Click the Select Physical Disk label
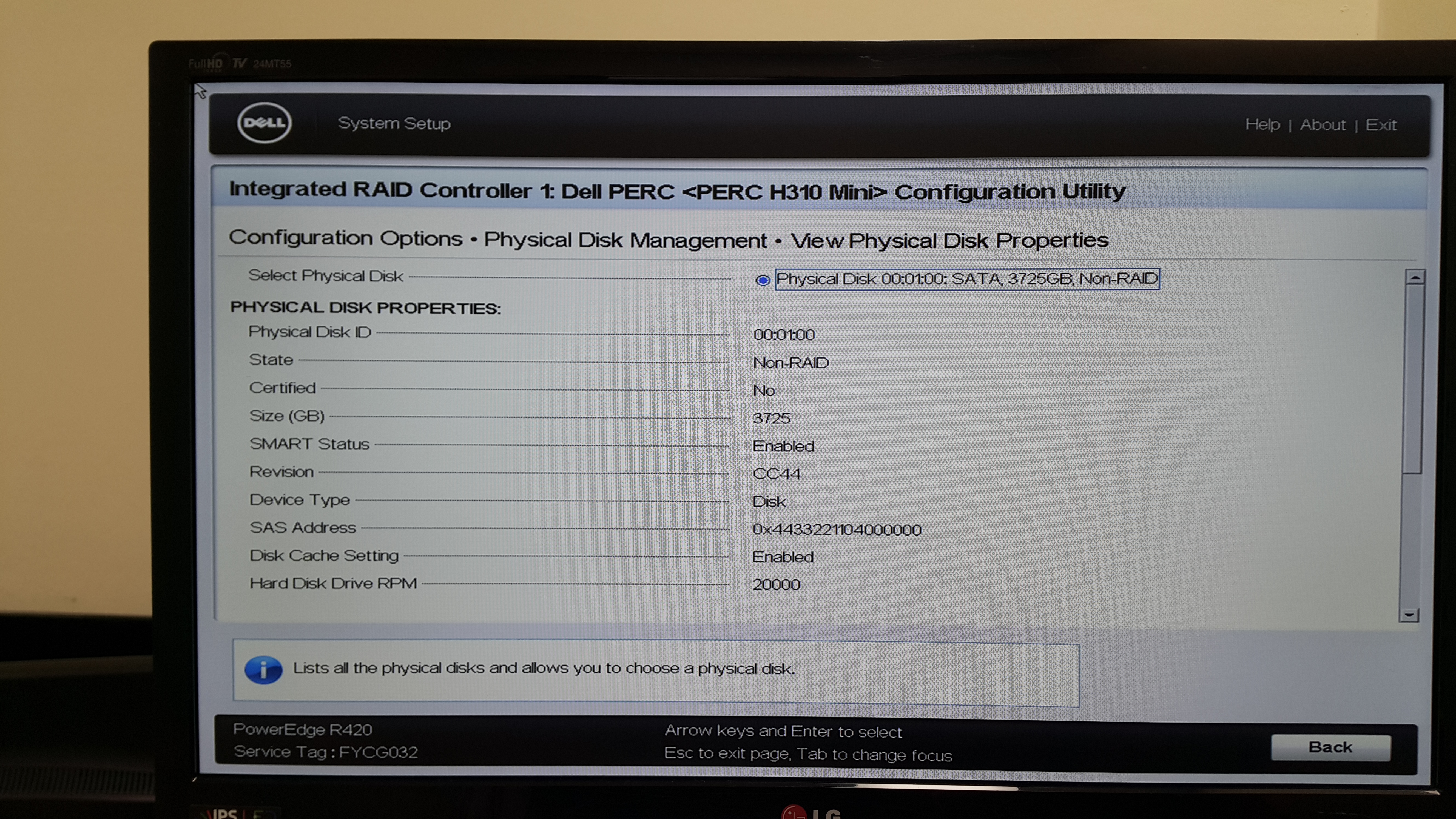The width and height of the screenshot is (1456, 819). [x=326, y=276]
